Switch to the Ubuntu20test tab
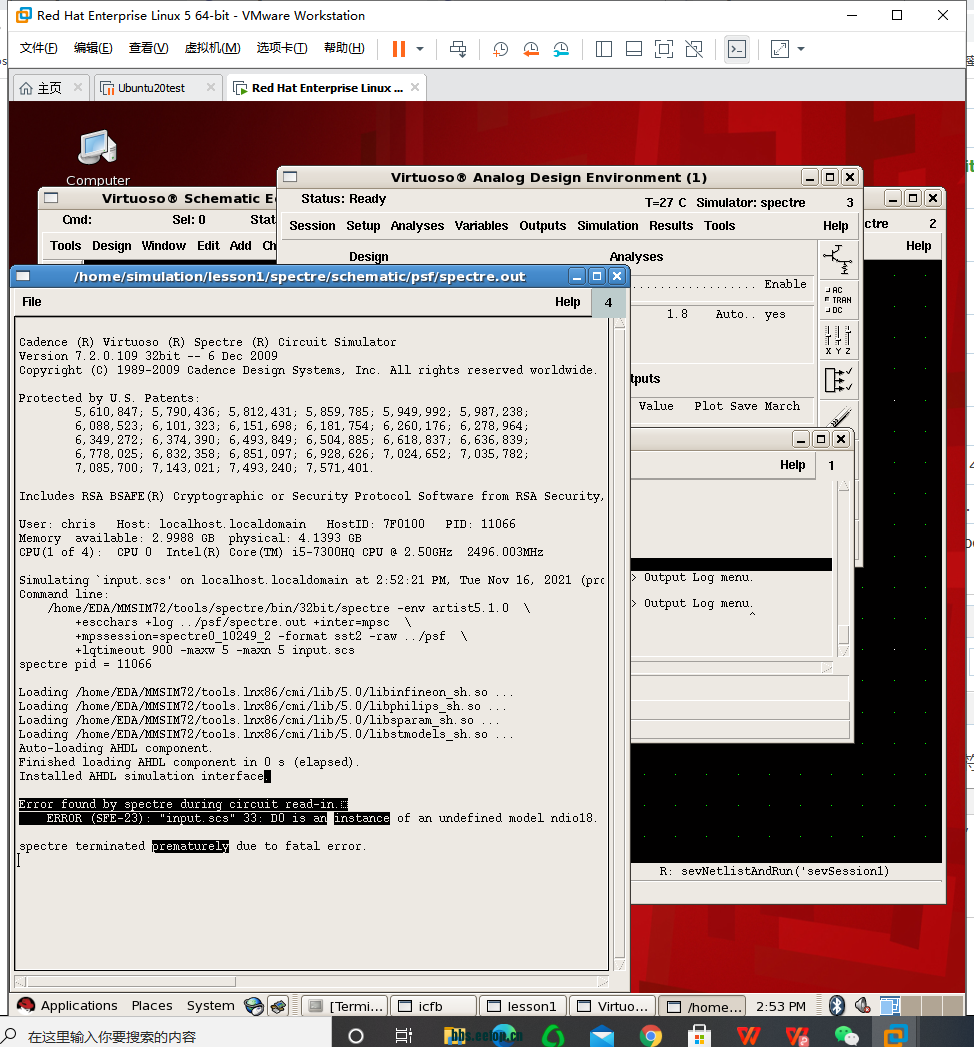The width and height of the screenshot is (974, 1047). tap(151, 88)
